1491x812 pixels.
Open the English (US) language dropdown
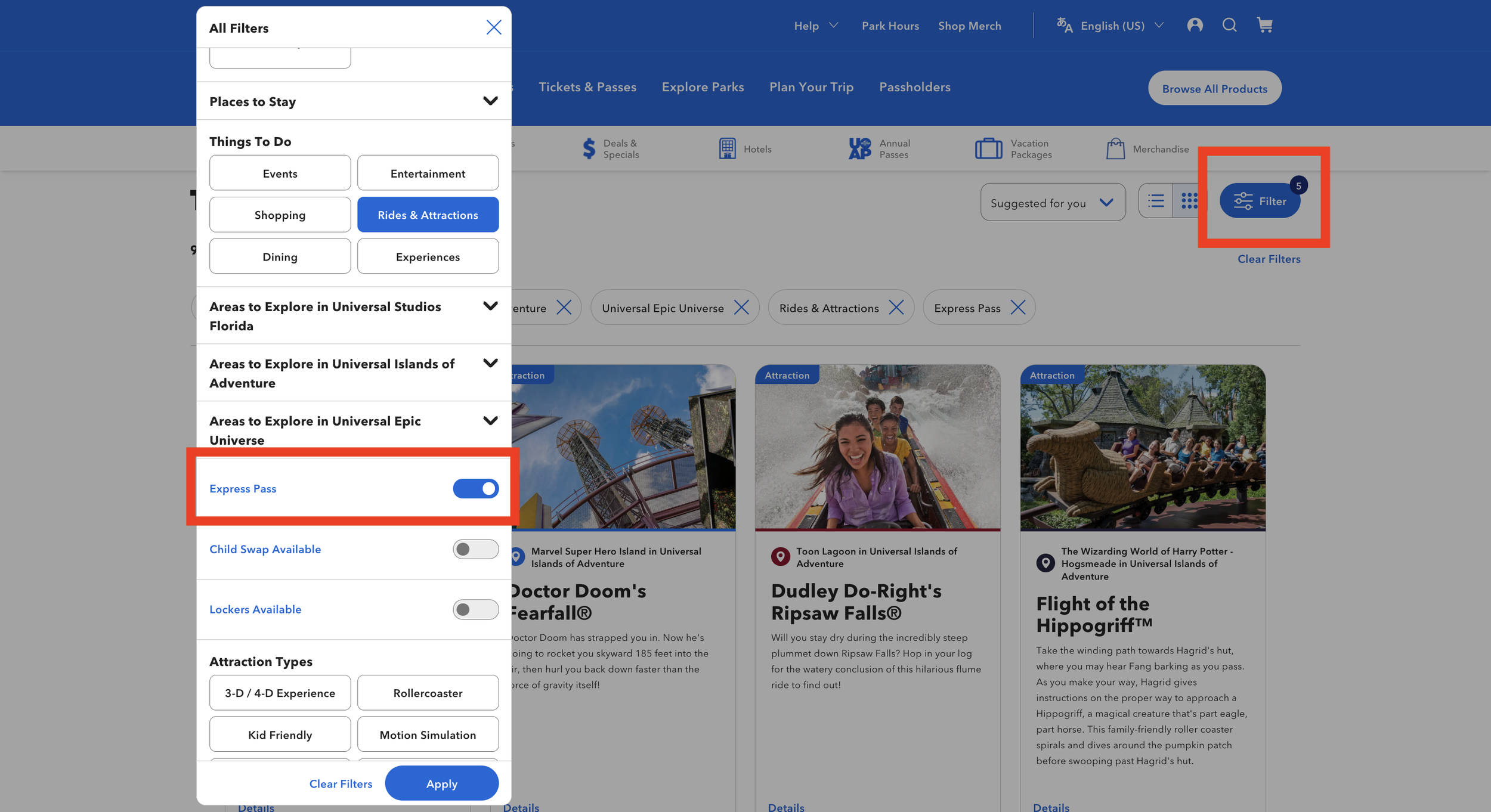[x=1122, y=26]
